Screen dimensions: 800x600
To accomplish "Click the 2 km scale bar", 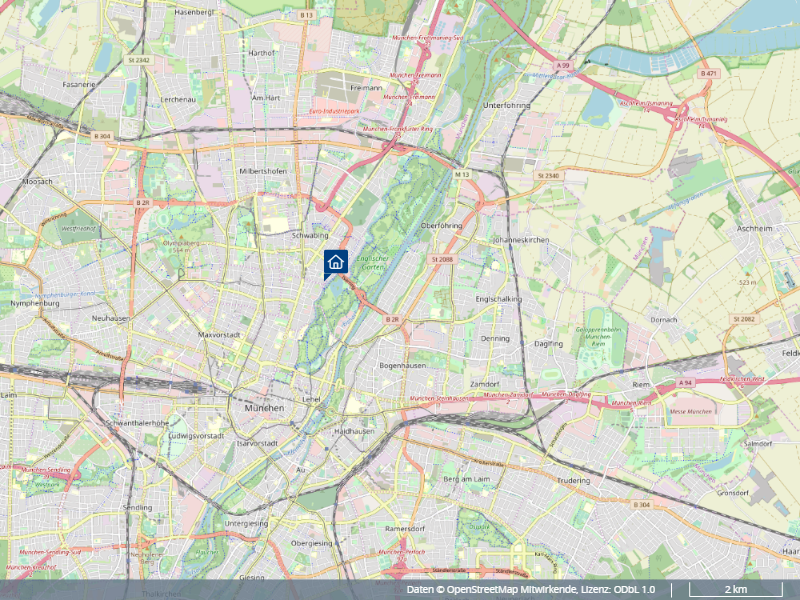I will pyautogui.click(x=736, y=590).
